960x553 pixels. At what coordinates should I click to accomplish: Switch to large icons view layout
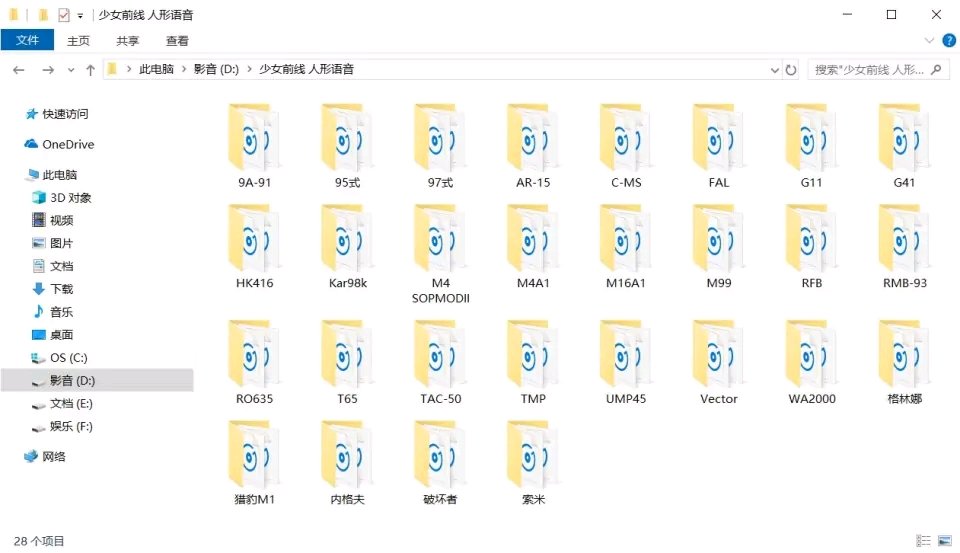(945, 540)
